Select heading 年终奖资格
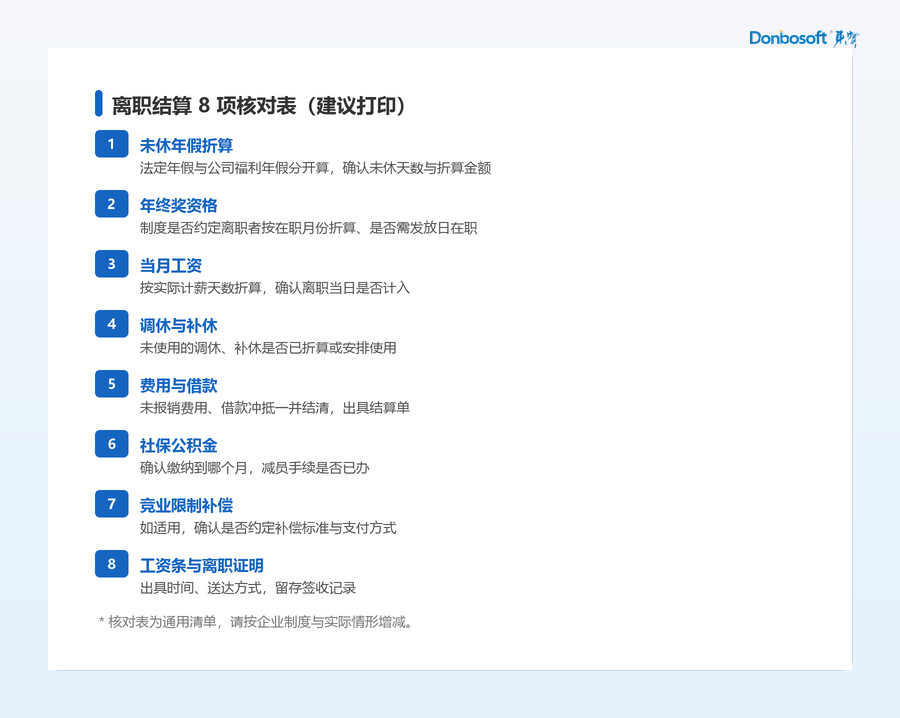This screenshot has width=900, height=718. [179, 205]
